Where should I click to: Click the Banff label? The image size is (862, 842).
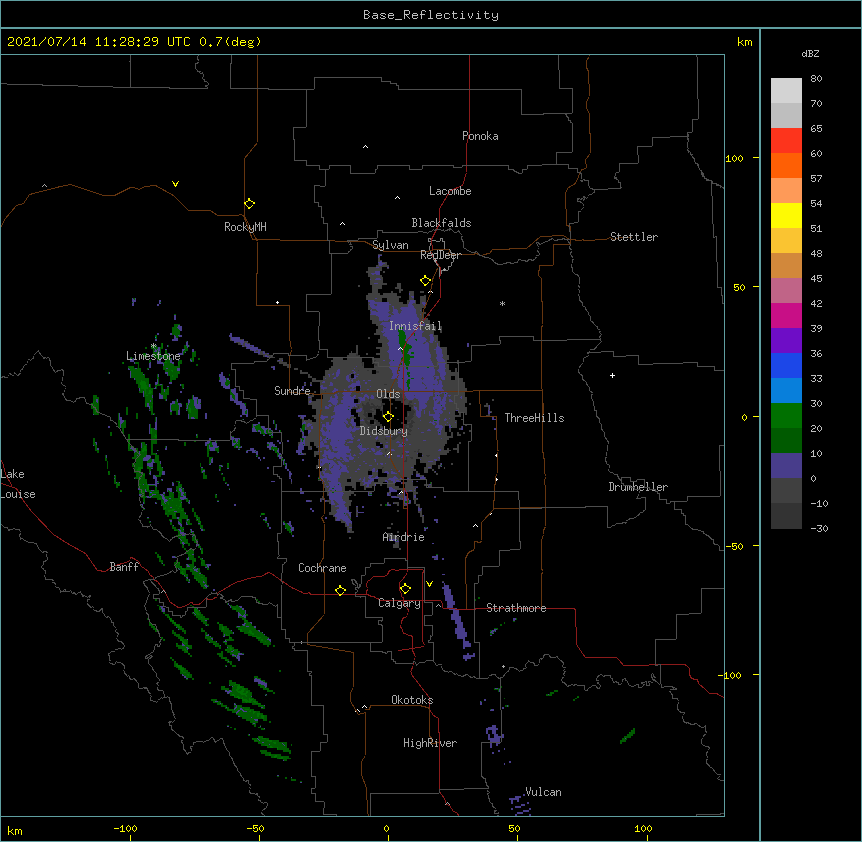tap(124, 567)
